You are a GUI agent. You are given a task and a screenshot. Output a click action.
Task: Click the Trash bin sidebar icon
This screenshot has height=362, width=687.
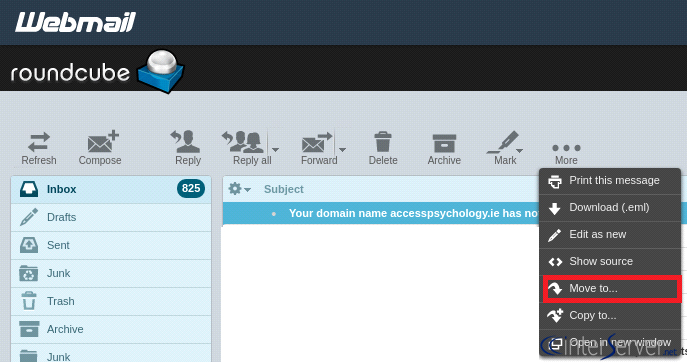(29, 301)
